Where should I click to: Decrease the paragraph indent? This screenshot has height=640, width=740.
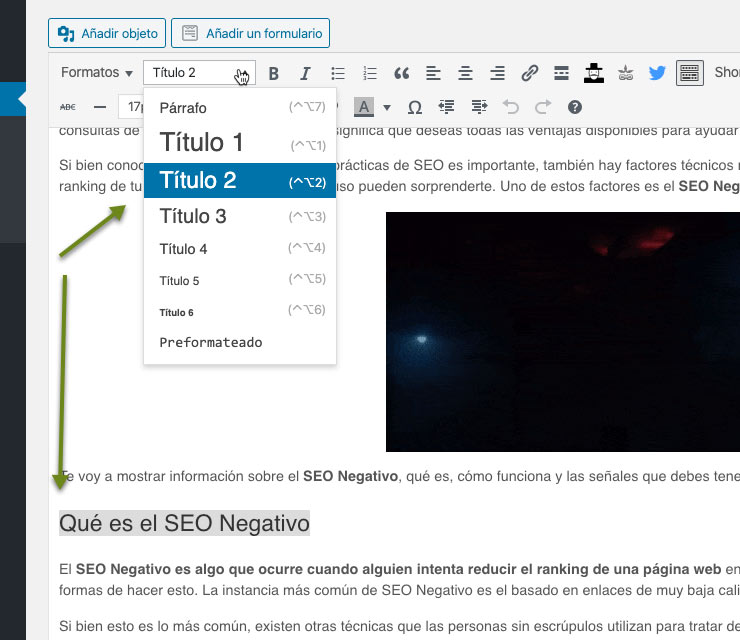(446, 107)
